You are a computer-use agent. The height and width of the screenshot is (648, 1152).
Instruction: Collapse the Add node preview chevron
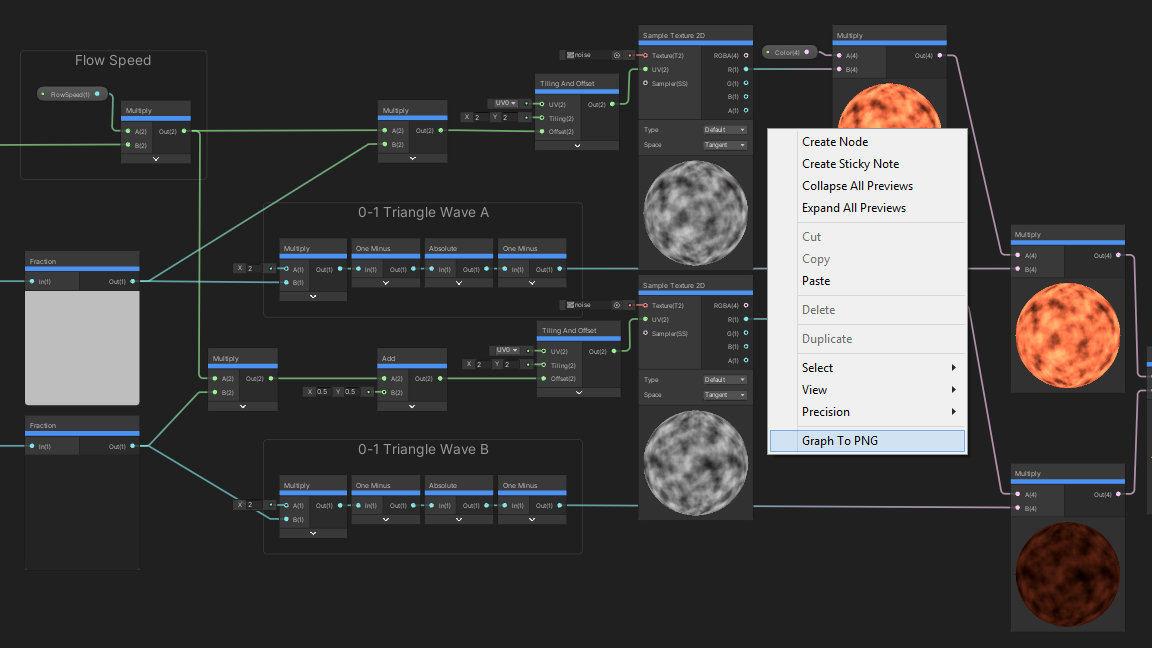pos(412,406)
